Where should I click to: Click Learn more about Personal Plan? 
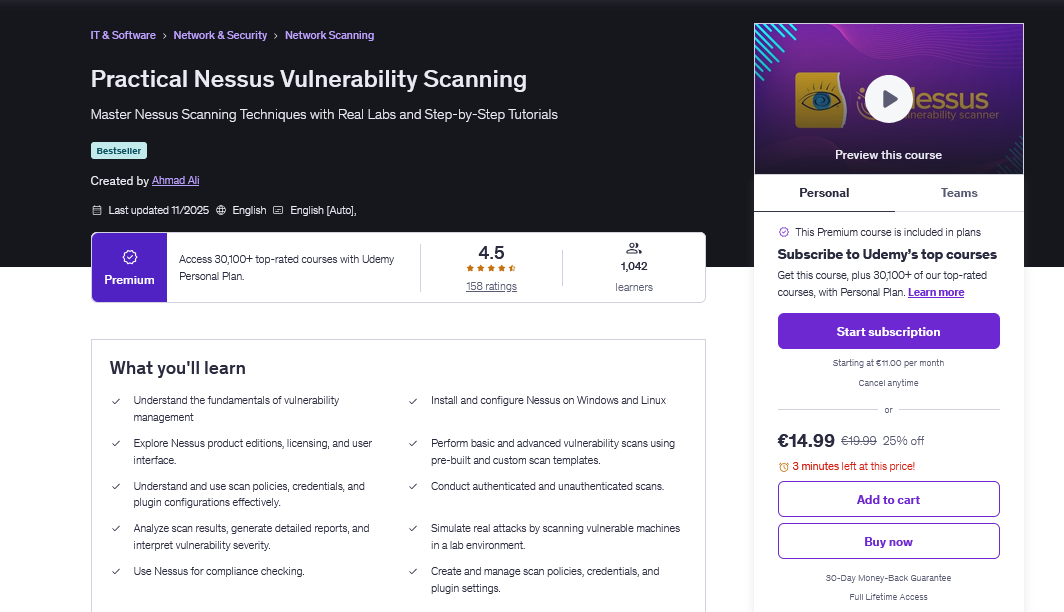[x=936, y=292]
